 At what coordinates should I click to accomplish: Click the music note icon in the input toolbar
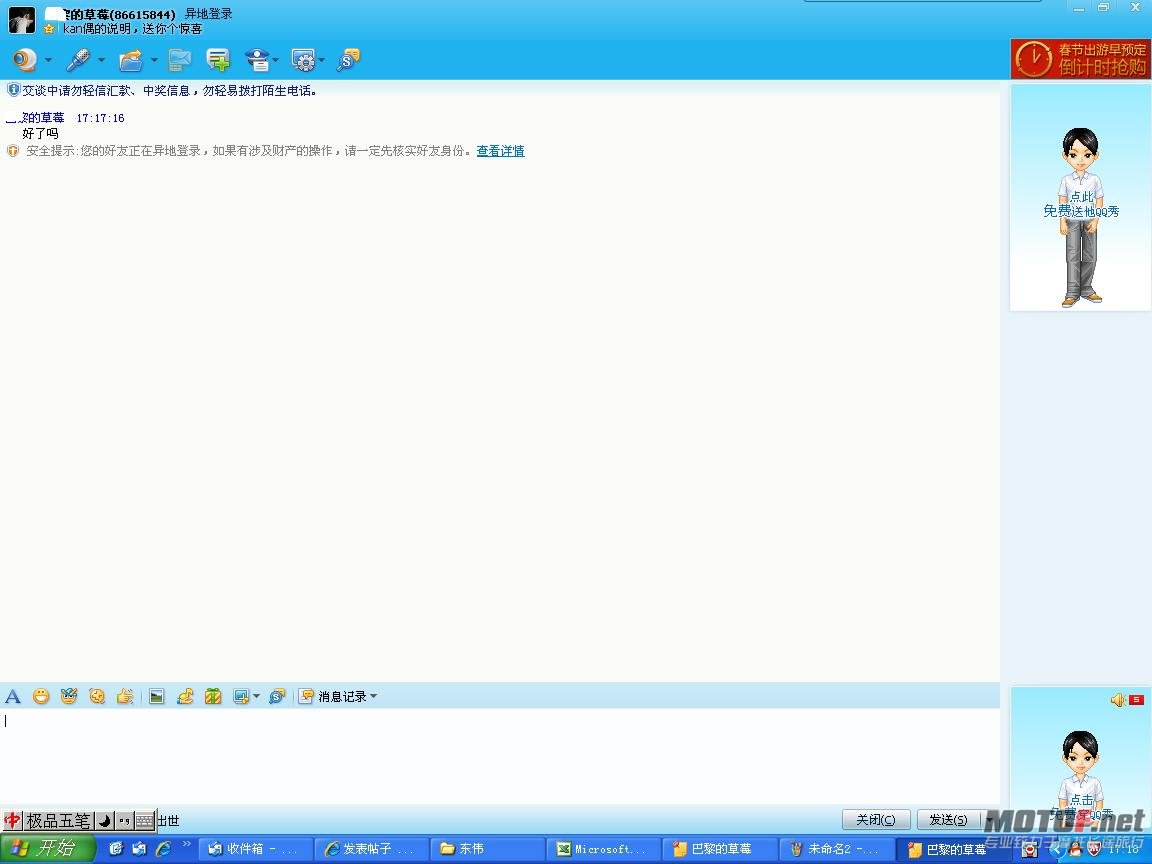tap(184, 696)
